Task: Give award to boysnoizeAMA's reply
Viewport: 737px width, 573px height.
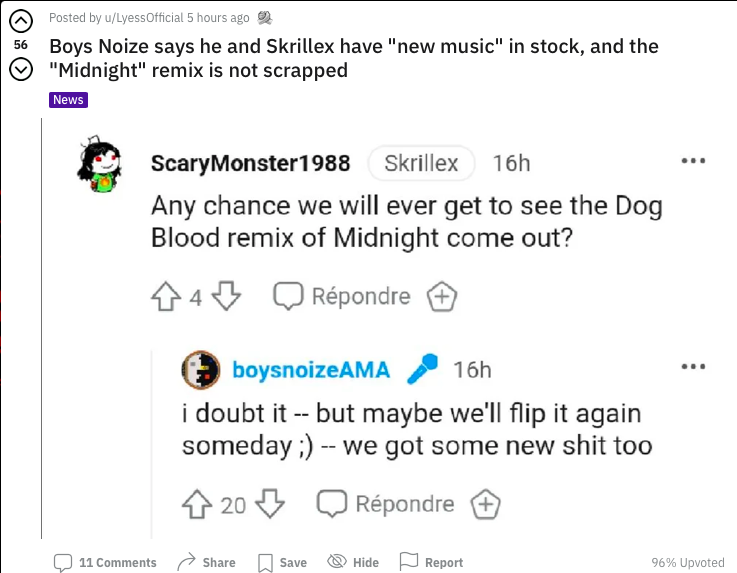Action: [486, 504]
